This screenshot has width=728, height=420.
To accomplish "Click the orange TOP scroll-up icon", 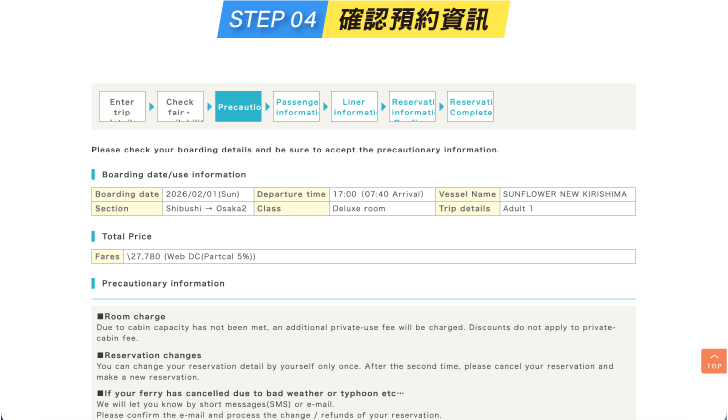I will (713, 361).
